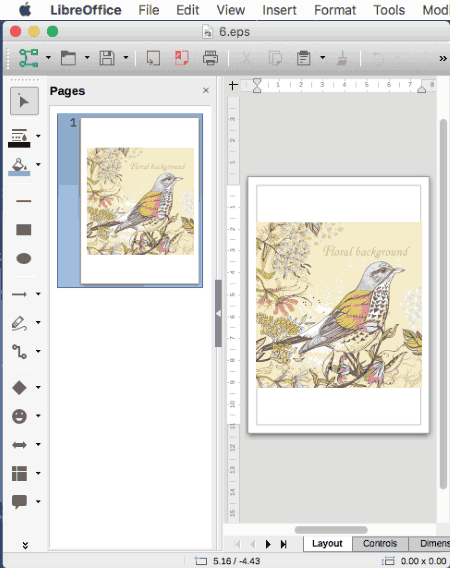
Task: Select the Flowchart shapes tool
Action: (19, 473)
